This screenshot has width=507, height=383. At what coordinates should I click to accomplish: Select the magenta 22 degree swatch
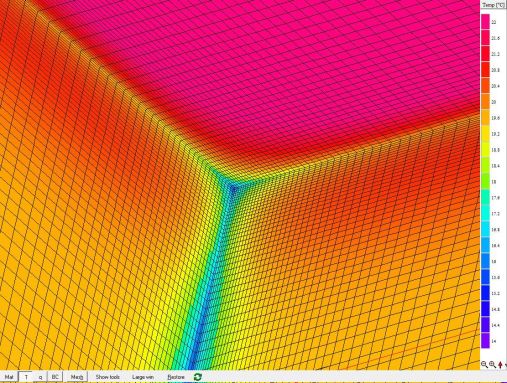point(485,22)
